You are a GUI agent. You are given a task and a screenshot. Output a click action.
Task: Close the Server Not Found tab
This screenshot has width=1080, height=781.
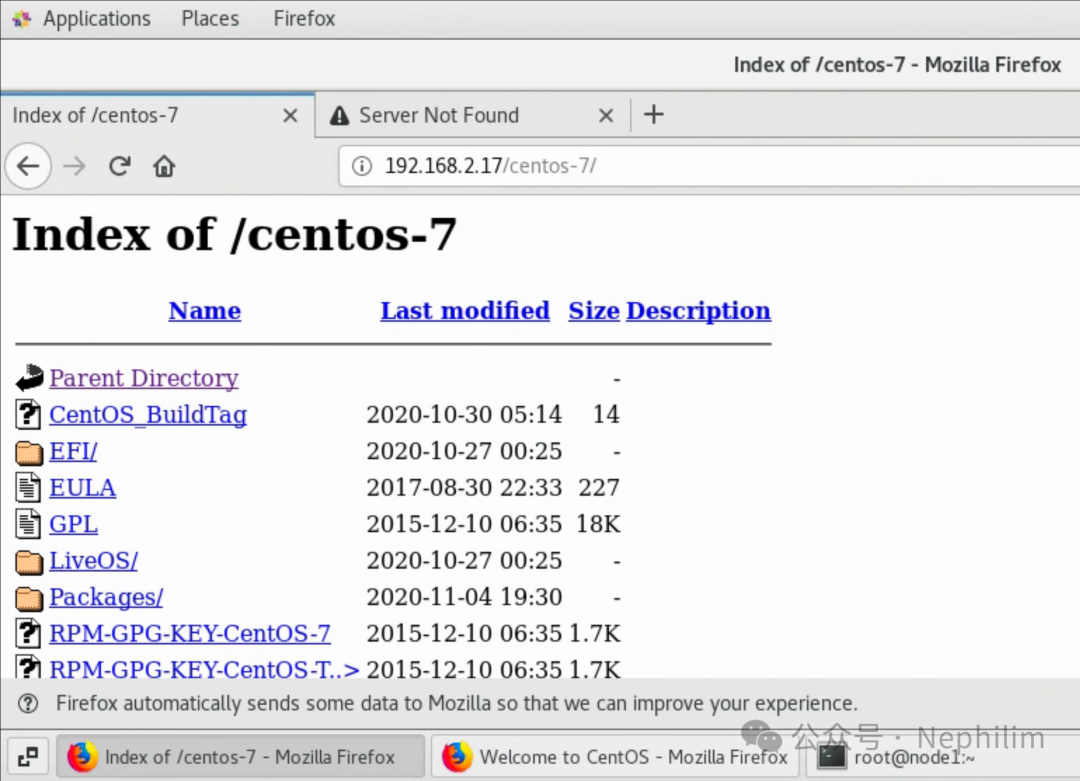606,116
